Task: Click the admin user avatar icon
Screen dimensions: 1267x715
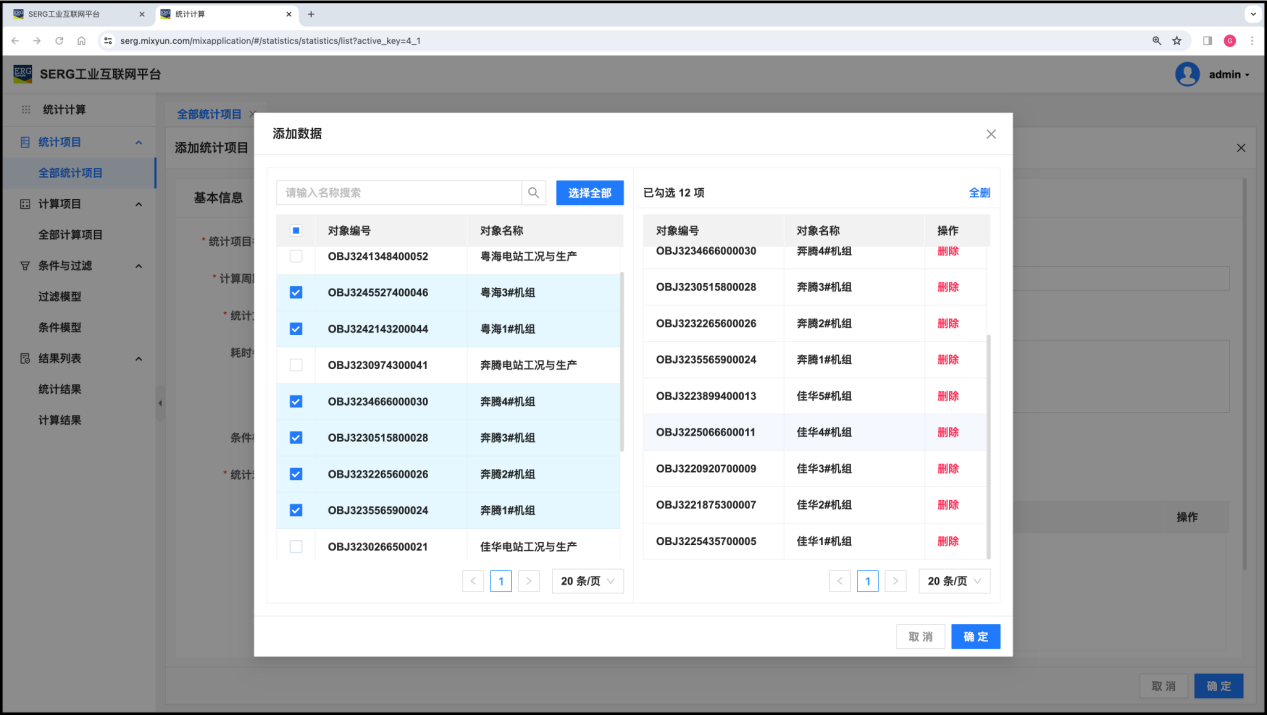Action: [x=1187, y=74]
